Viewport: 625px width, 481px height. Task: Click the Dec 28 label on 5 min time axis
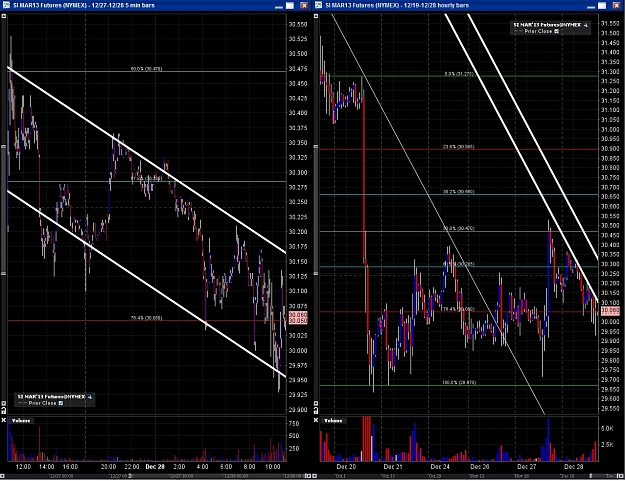point(155,467)
